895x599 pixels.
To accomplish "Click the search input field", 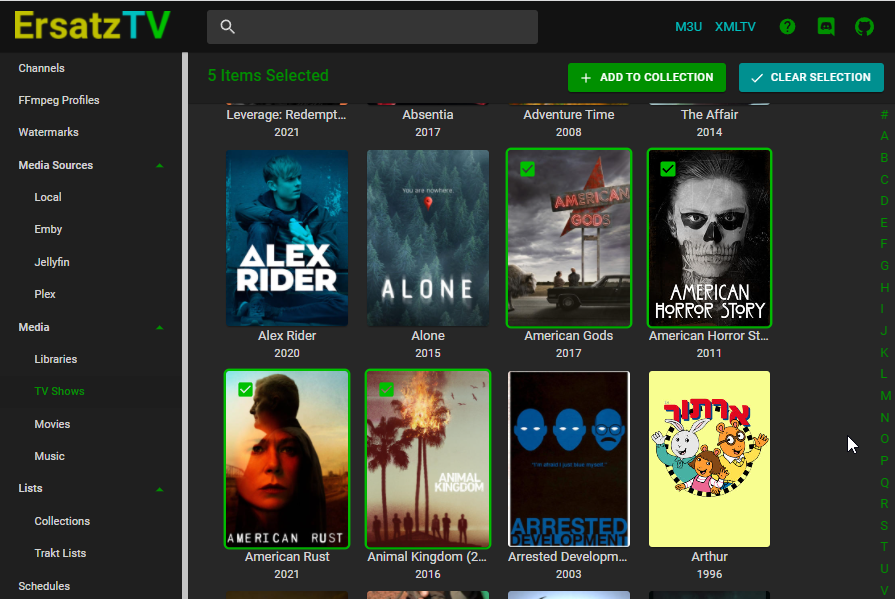I will click(372, 27).
